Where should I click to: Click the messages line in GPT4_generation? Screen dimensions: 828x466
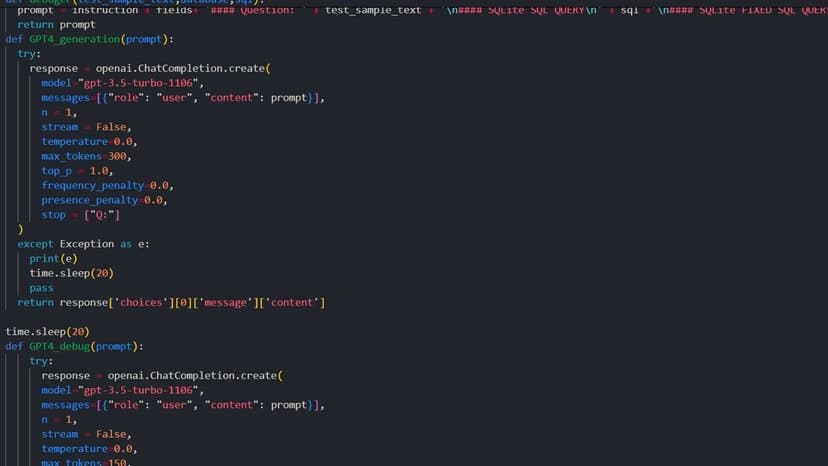point(183,98)
